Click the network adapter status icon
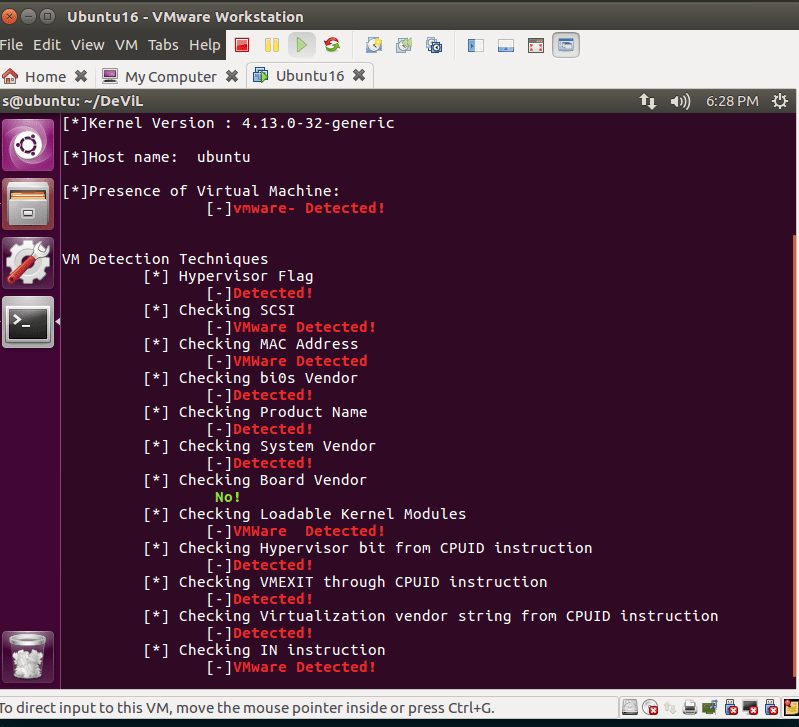The image size is (799, 727). click(670, 707)
